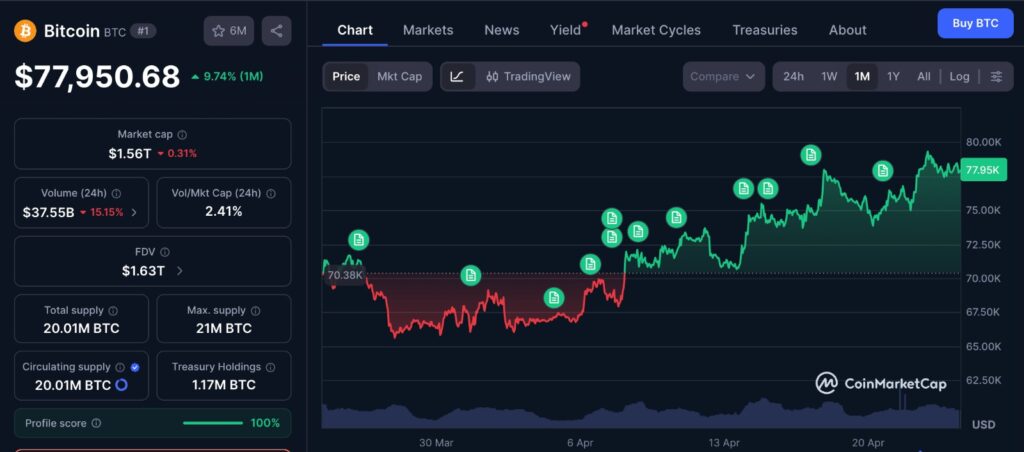Click the $37.55B volume value

pyautogui.click(x=48, y=212)
